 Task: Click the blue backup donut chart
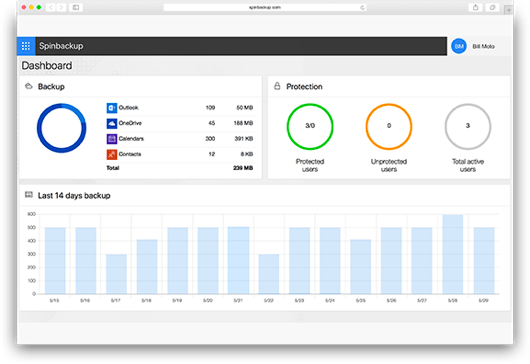click(x=62, y=128)
